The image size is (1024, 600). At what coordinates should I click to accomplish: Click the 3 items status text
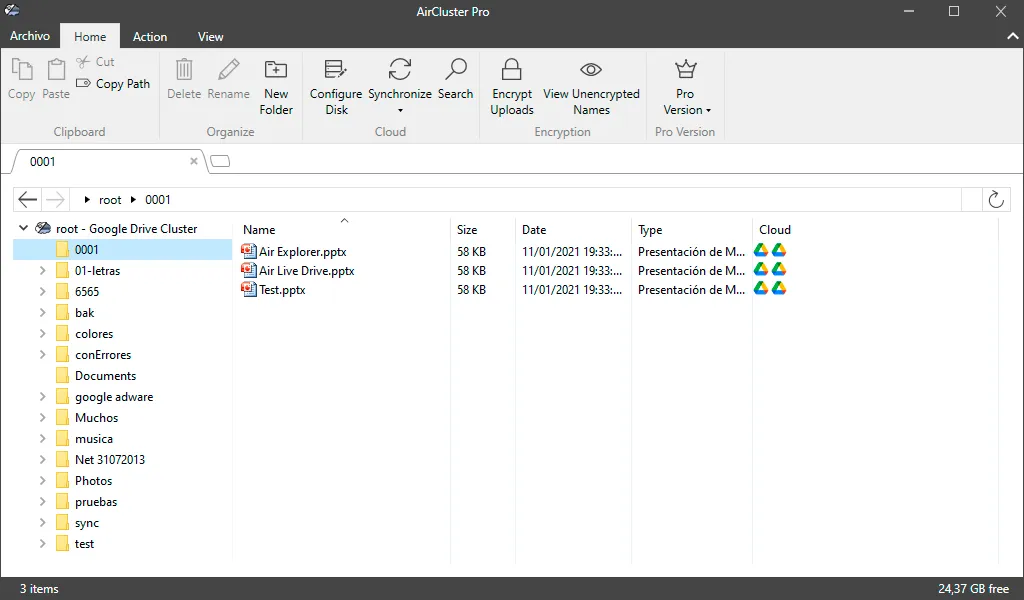click(39, 588)
